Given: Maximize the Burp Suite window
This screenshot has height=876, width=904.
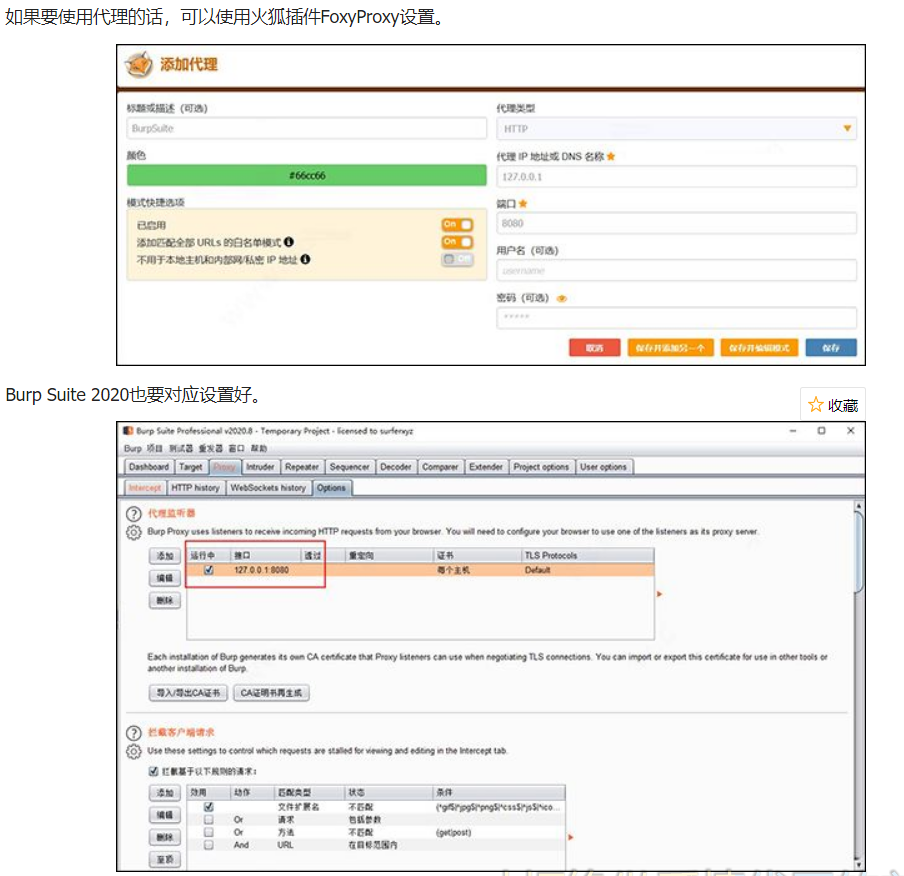Looking at the screenshot, I should (822, 430).
